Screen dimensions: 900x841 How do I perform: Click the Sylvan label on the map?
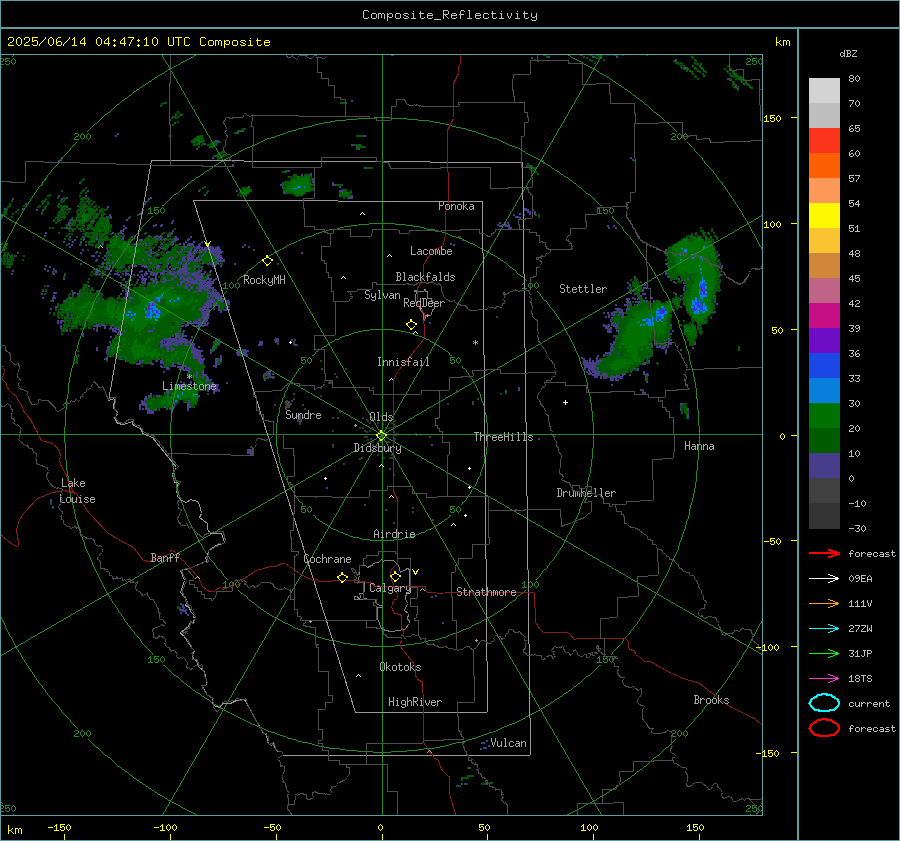pyautogui.click(x=382, y=295)
